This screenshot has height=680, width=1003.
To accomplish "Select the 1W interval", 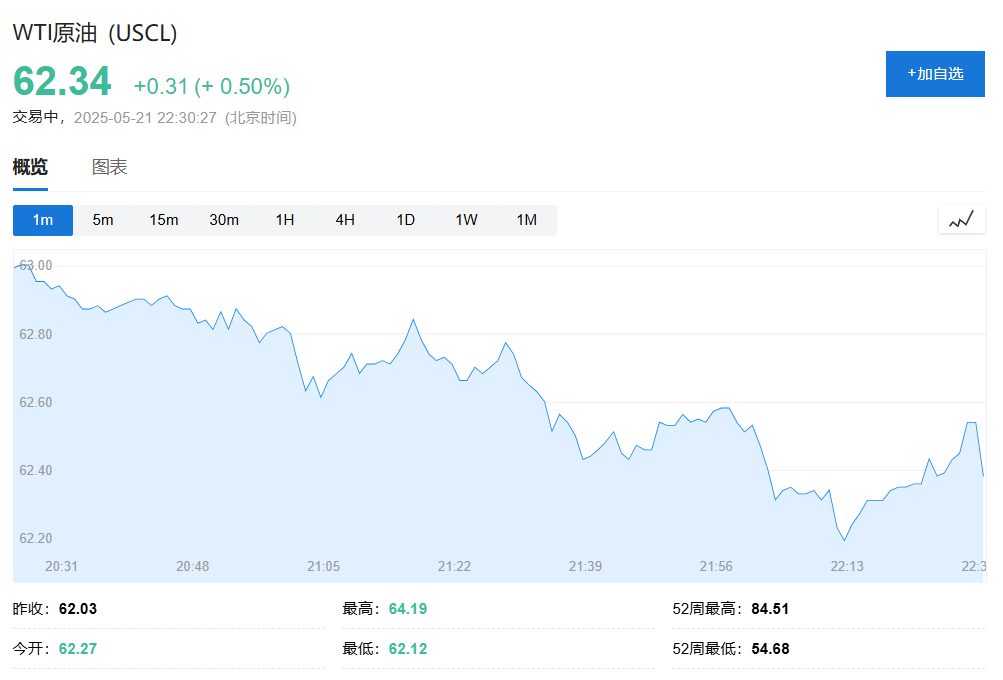I will click(x=466, y=220).
